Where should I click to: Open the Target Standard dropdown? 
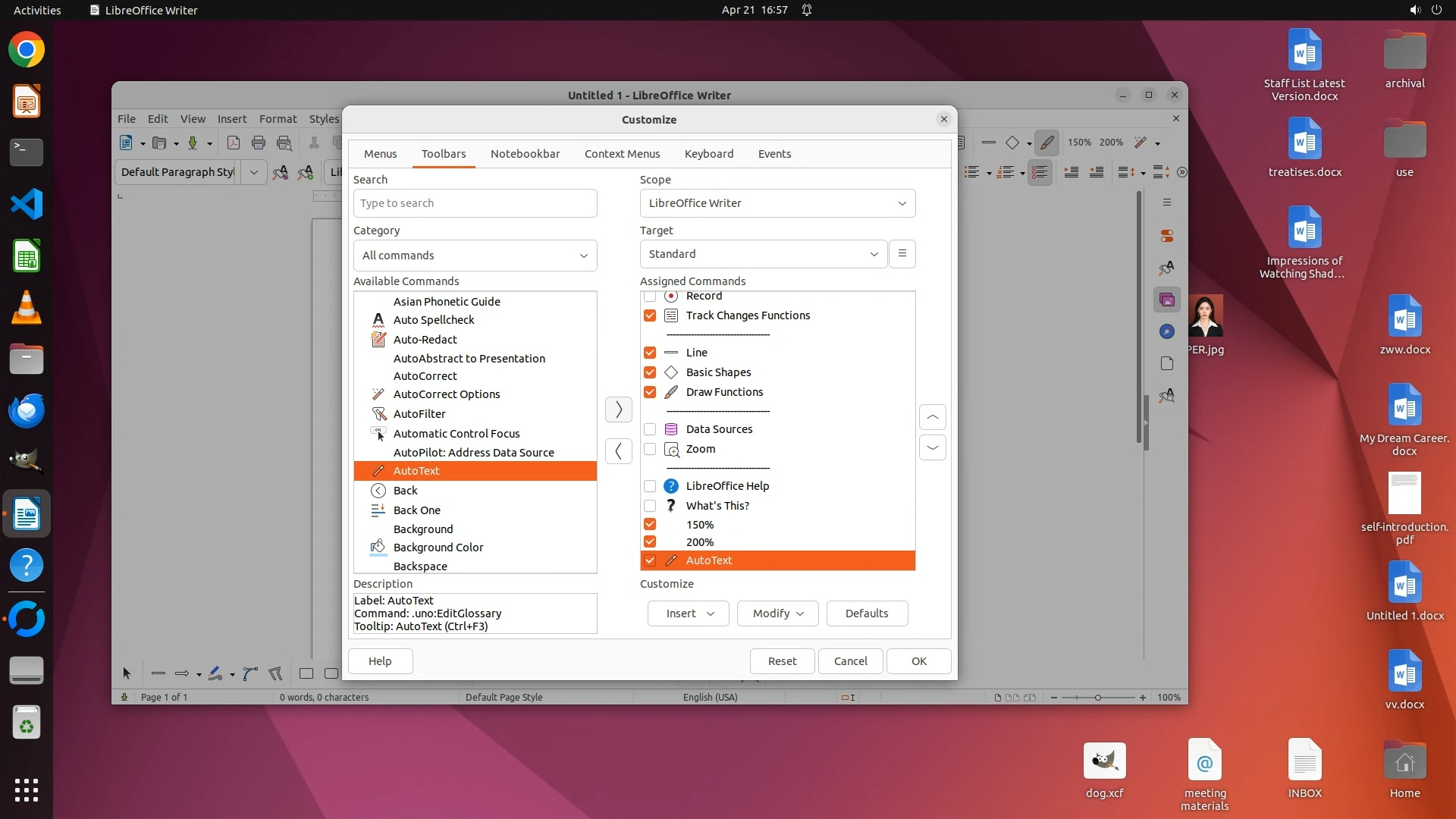point(763,254)
